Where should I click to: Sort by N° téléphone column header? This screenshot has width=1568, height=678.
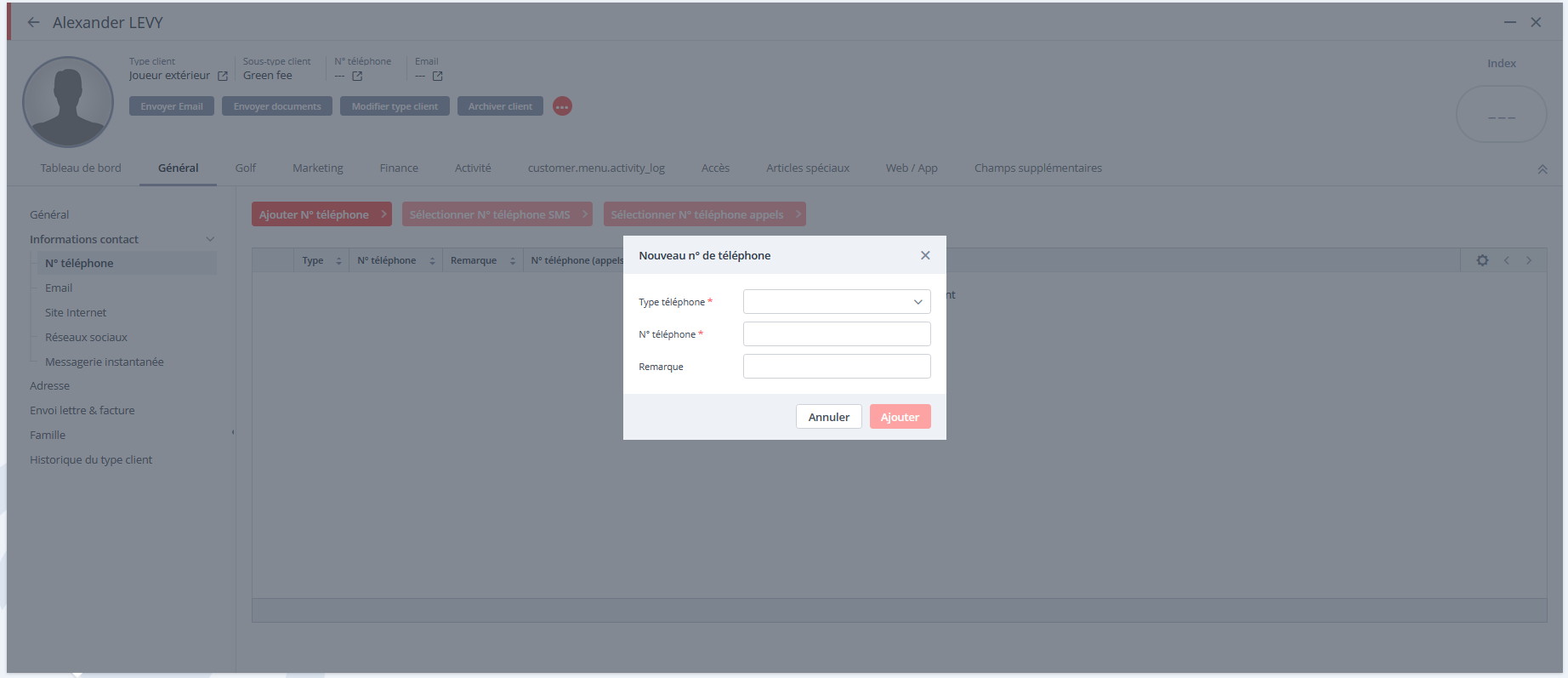(395, 260)
